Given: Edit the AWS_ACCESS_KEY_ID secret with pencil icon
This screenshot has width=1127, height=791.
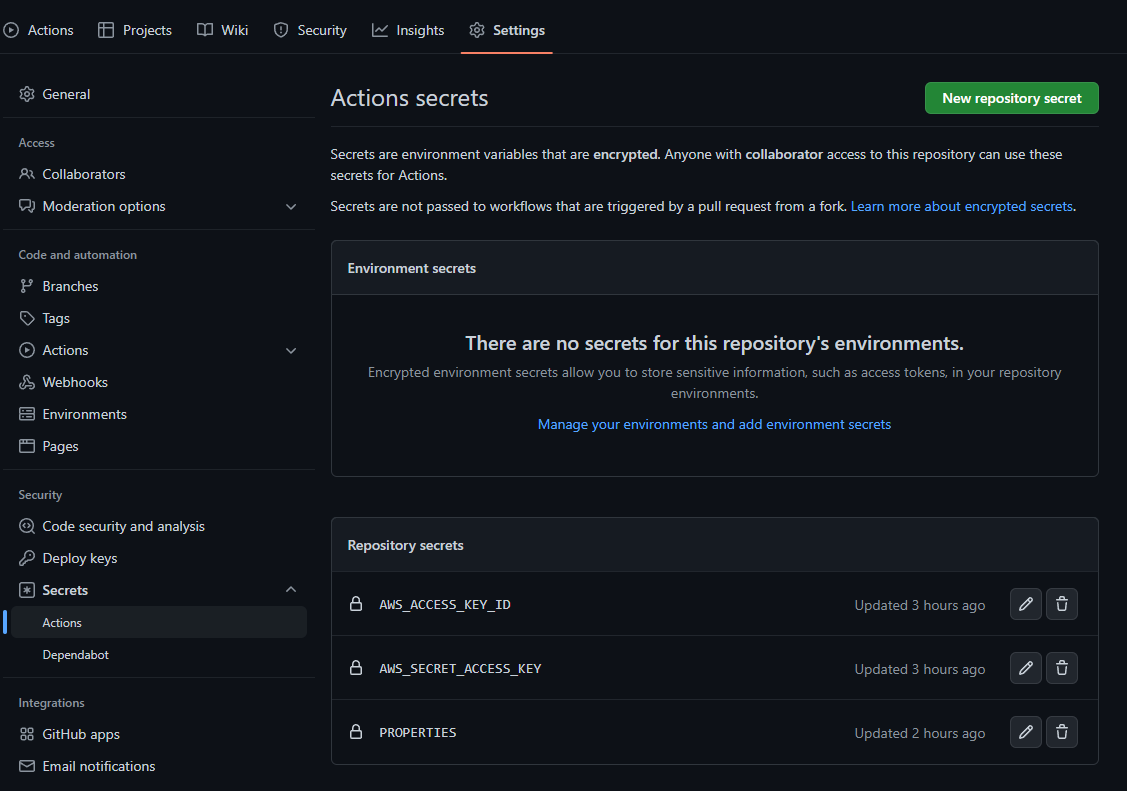Looking at the screenshot, I should click(1025, 604).
